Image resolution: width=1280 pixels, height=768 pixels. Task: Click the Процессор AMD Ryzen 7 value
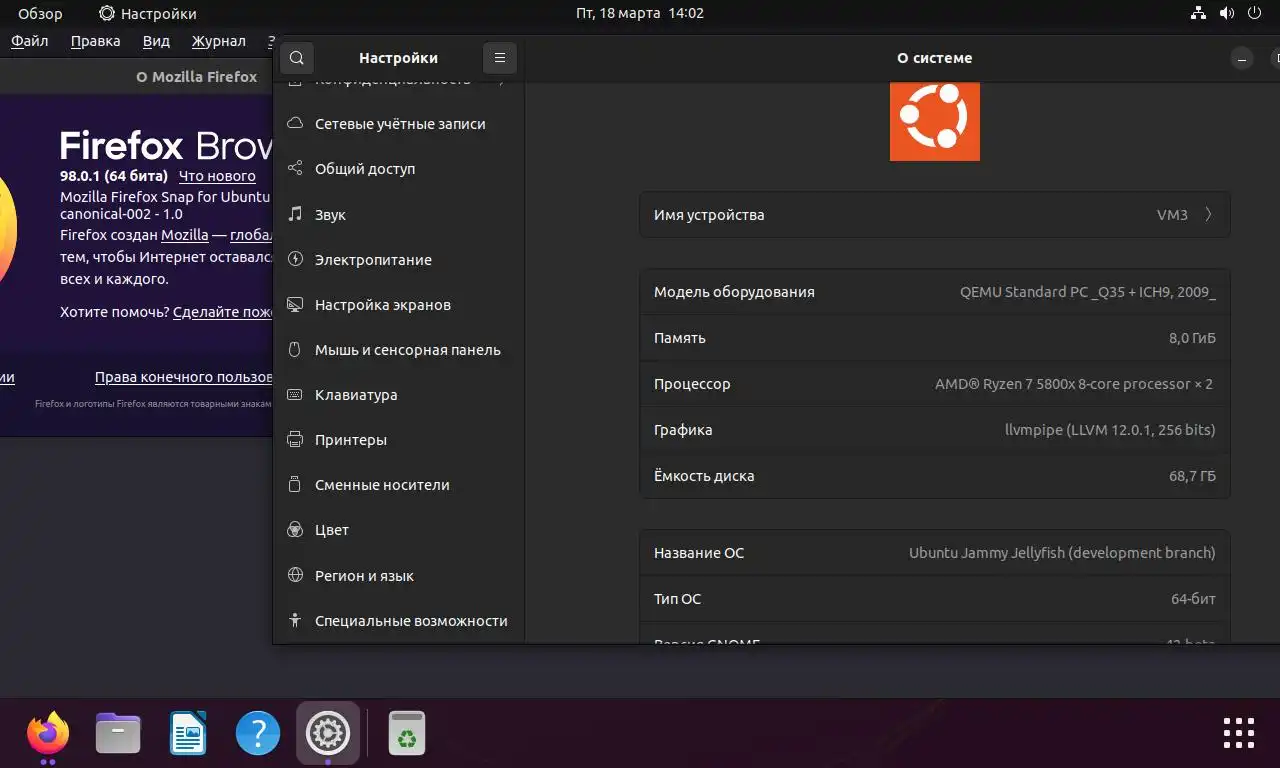point(1074,384)
